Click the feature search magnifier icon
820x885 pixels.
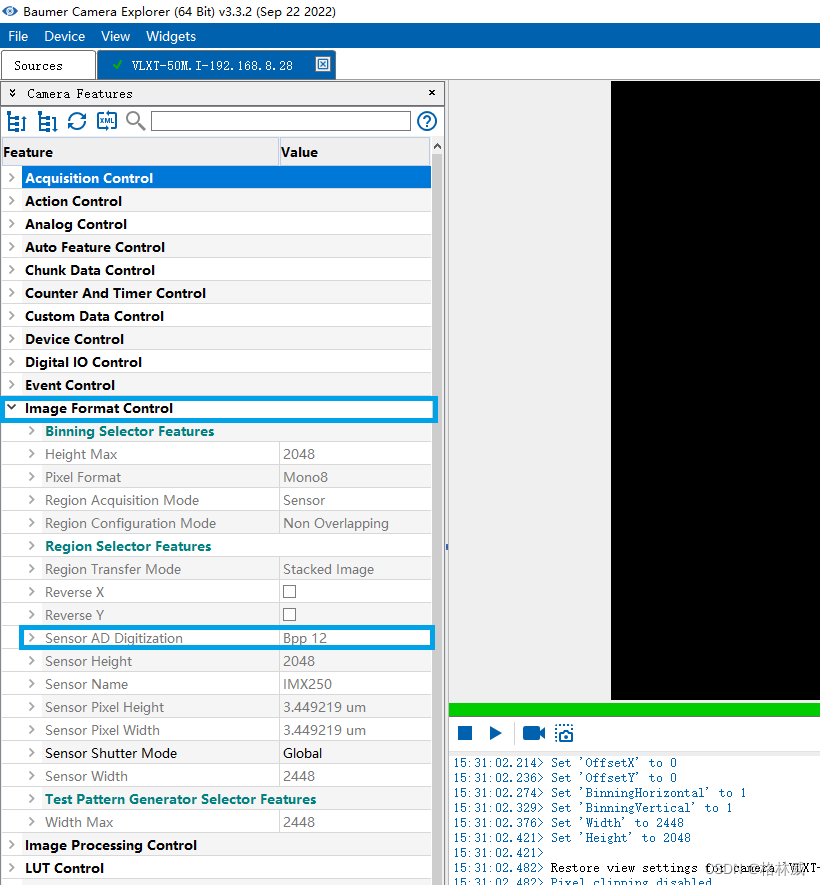click(135, 121)
